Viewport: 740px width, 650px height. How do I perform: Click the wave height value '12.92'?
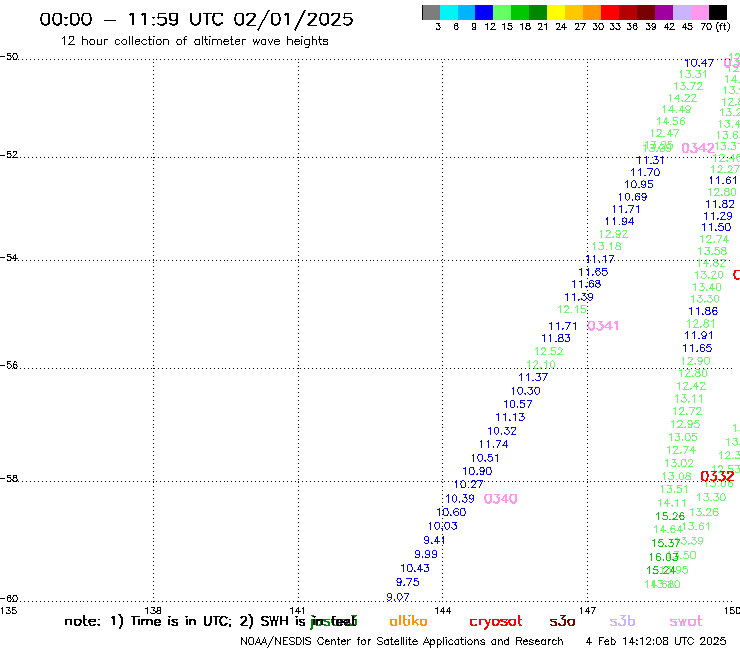pyautogui.click(x=614, y=234)
